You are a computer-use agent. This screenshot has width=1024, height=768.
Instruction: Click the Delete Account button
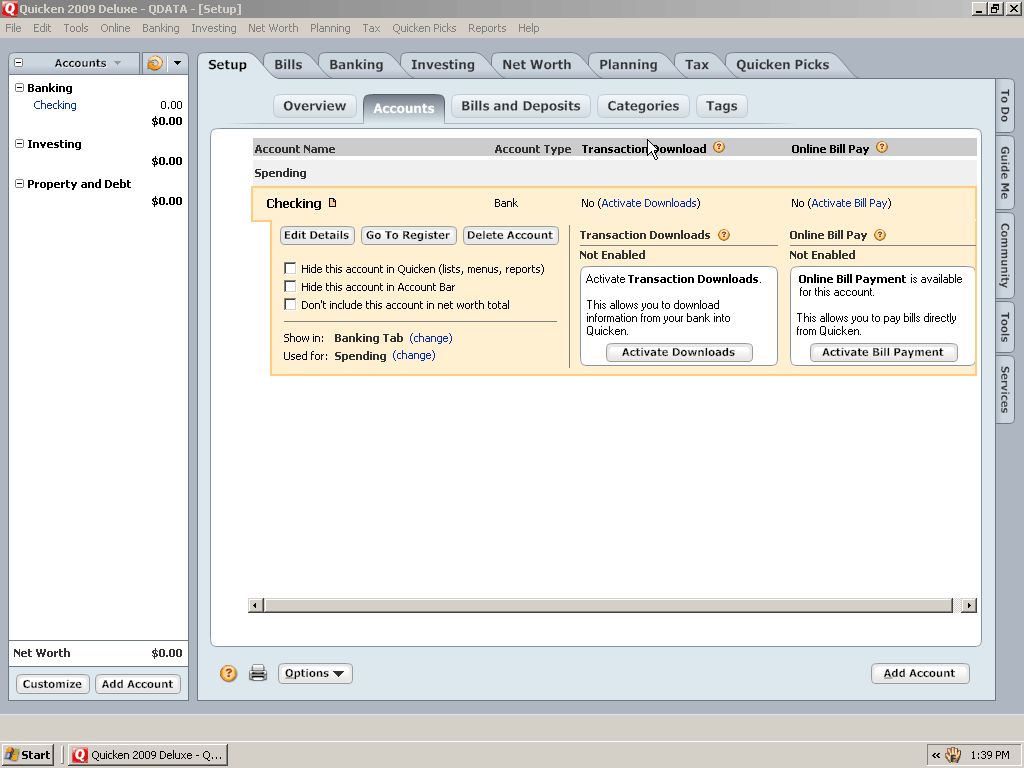point(510,235)
